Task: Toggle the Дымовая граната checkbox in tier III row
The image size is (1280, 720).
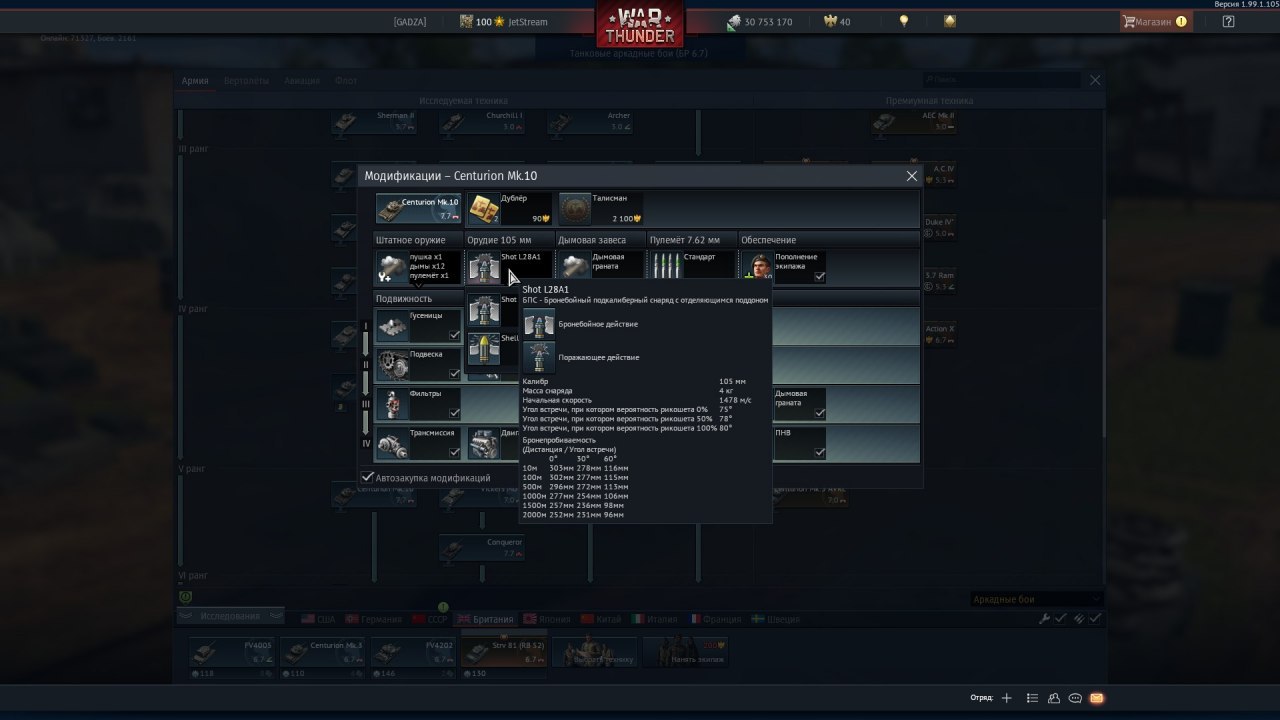Action: (819, 413)
